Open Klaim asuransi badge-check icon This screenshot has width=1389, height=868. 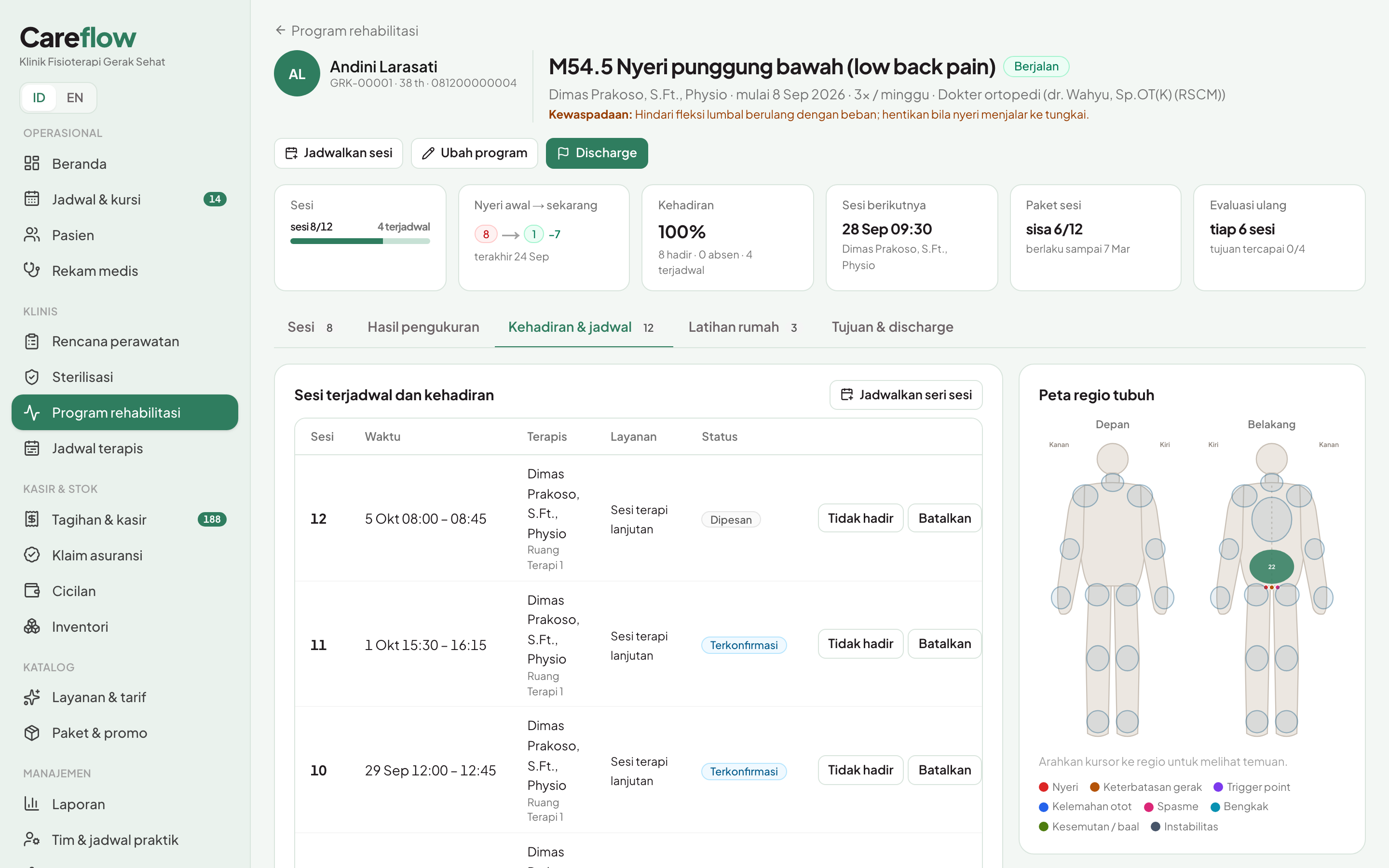31,555
